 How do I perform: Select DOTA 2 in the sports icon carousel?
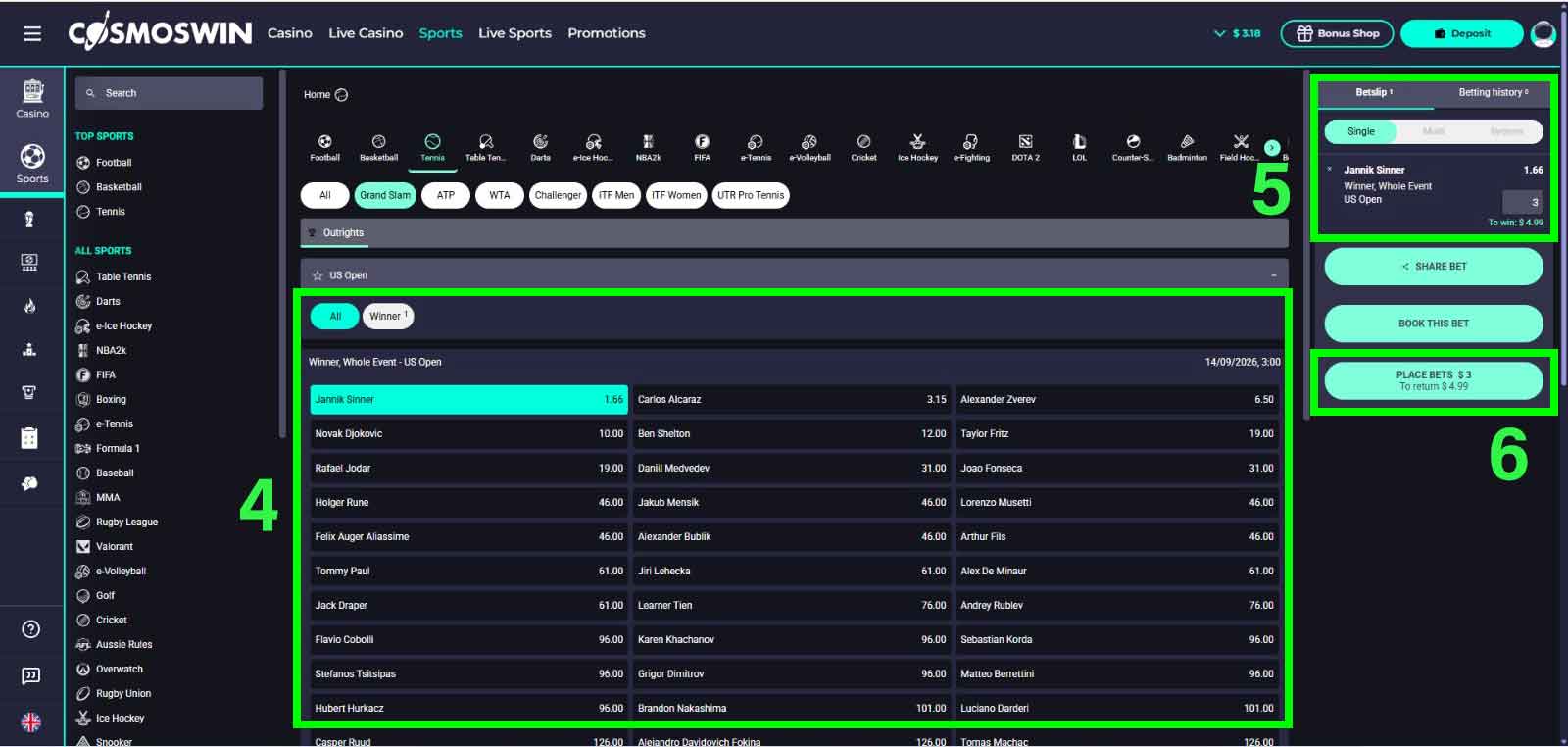pyautogui.click(x=1026, y=148)
